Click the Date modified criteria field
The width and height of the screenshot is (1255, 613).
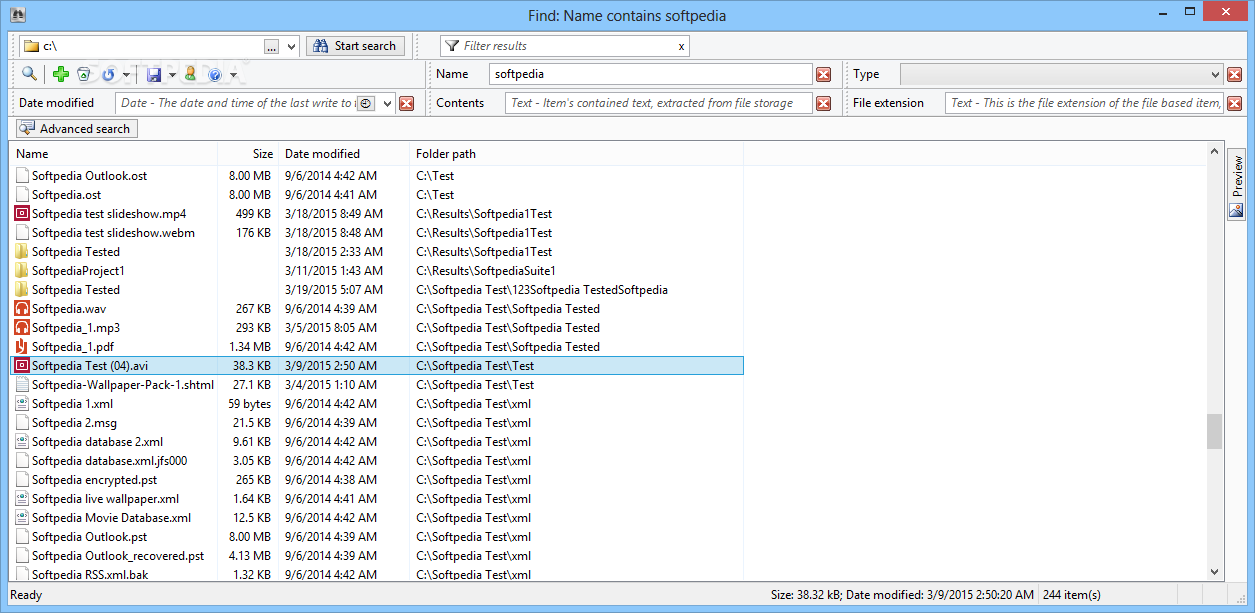(x=236, y=103)
